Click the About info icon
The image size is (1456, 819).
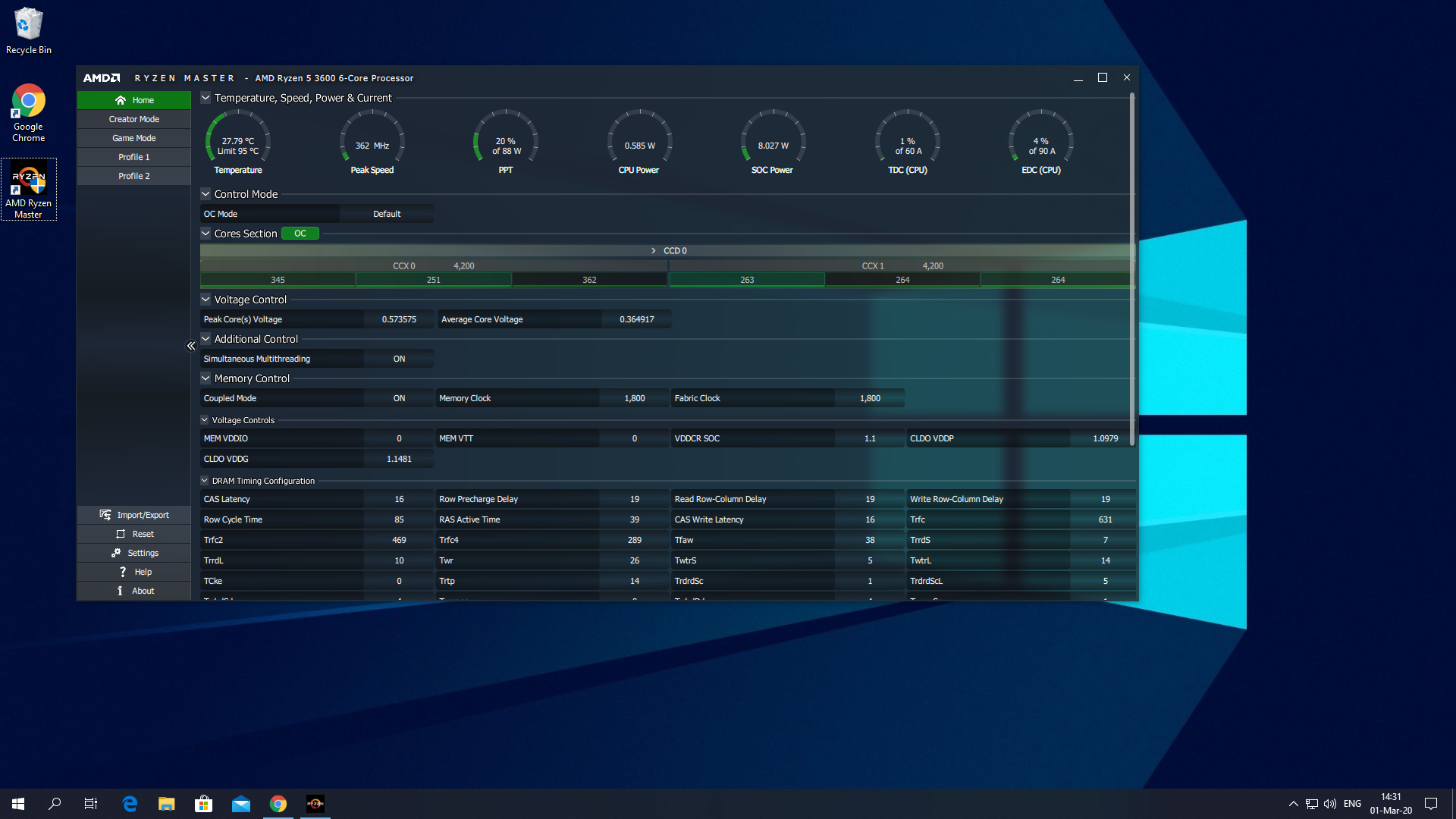click(120, 591)
